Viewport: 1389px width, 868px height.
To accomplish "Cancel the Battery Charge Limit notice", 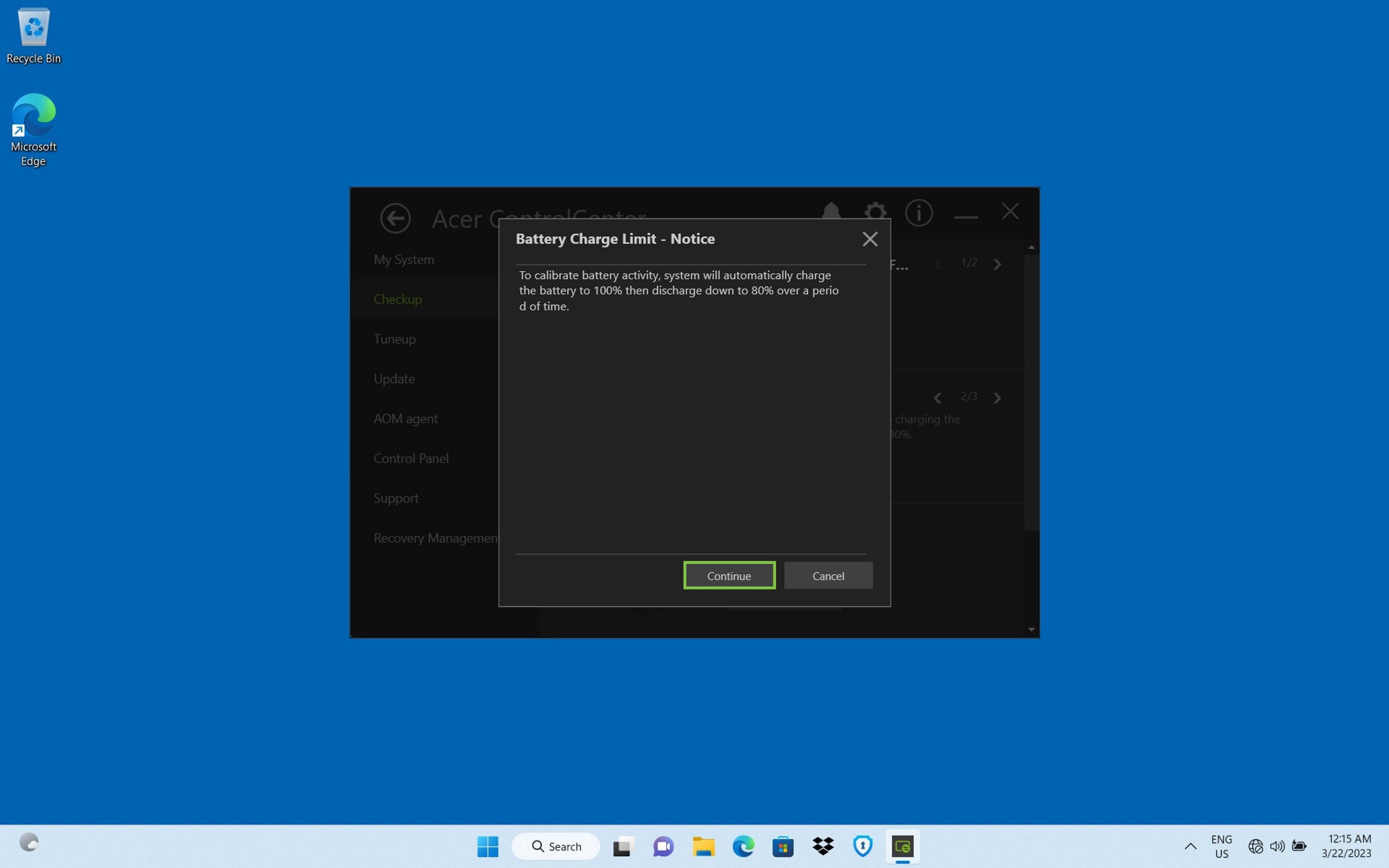I will pos(828,575).
